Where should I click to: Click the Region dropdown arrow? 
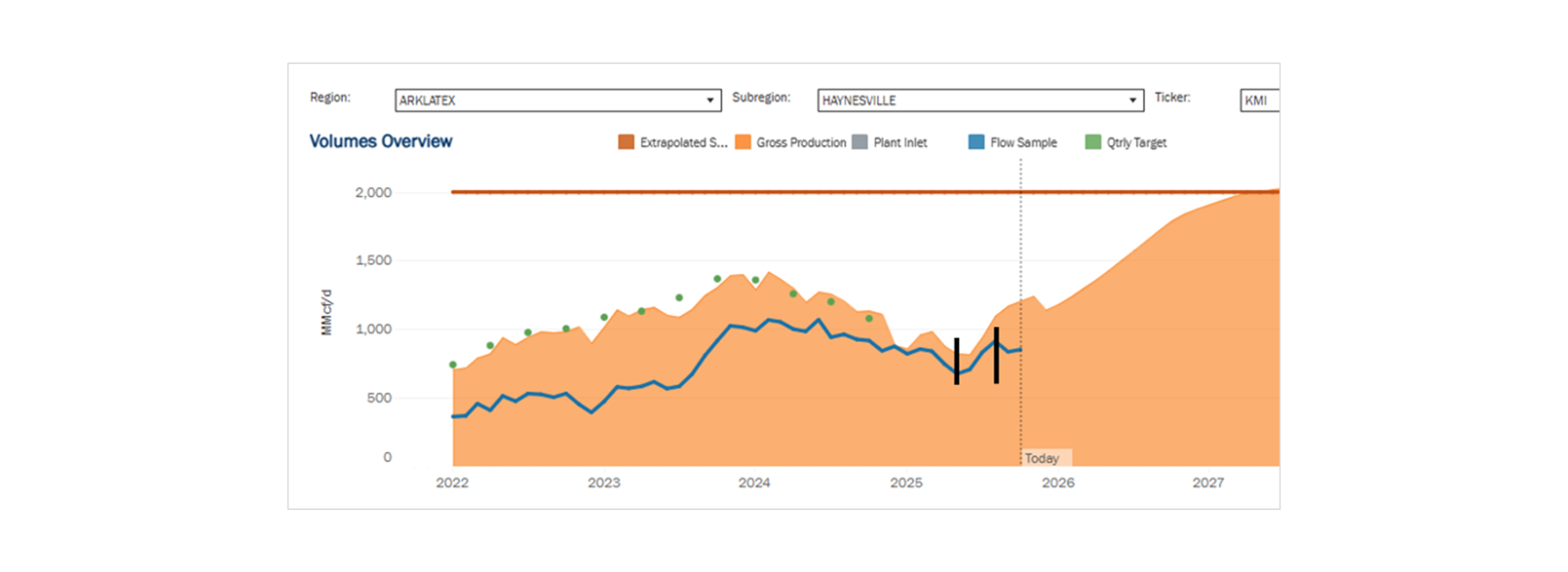[x=710, y=101]
